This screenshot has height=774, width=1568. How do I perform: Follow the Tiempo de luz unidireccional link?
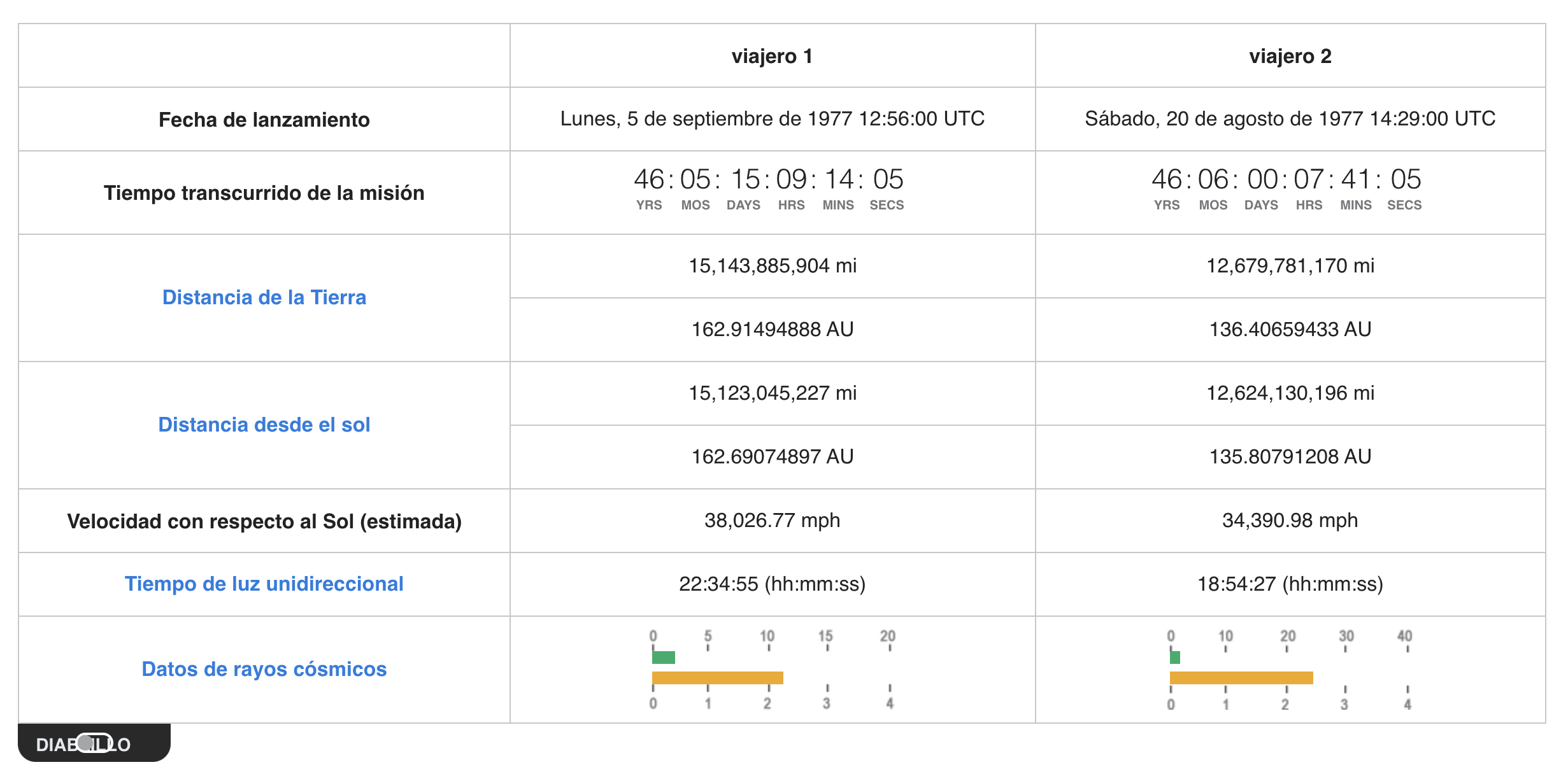pos(264,584)
